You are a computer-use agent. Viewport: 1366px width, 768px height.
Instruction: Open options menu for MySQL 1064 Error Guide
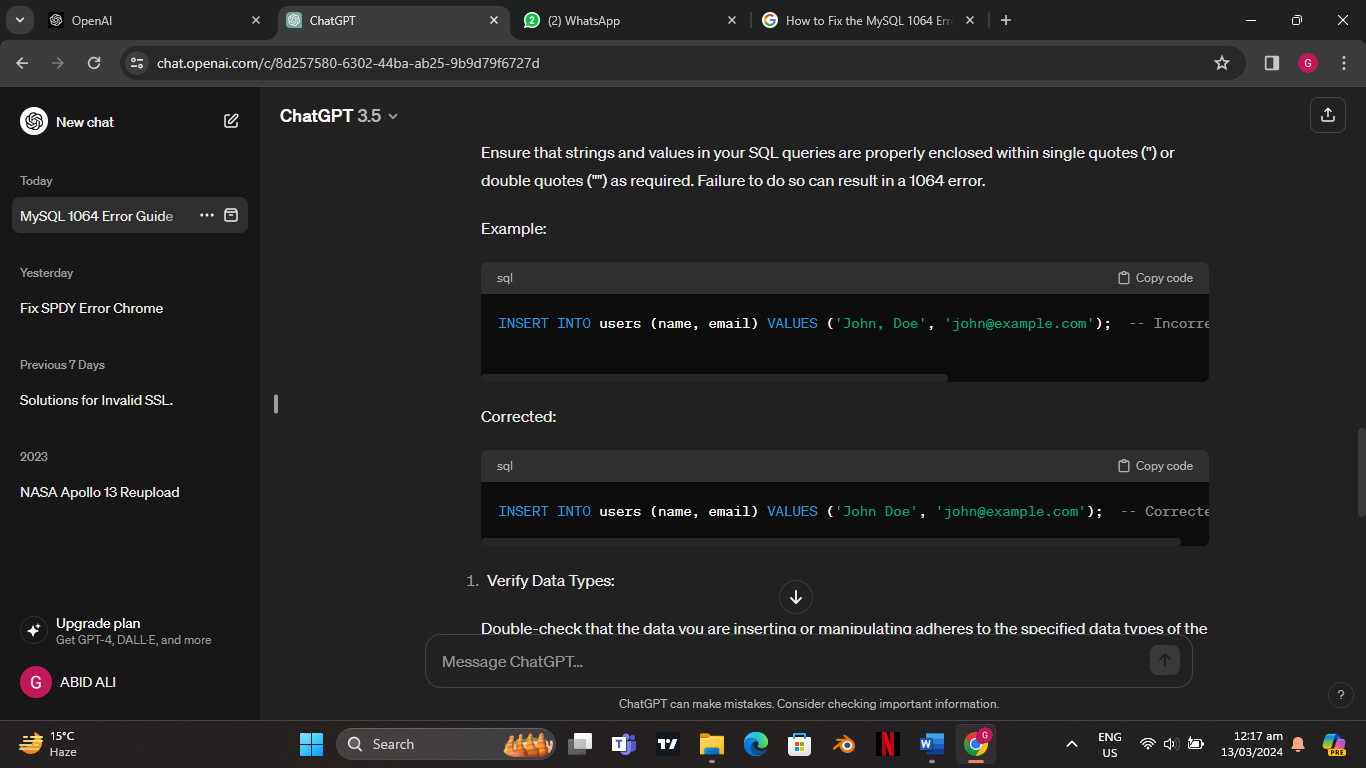207,215
